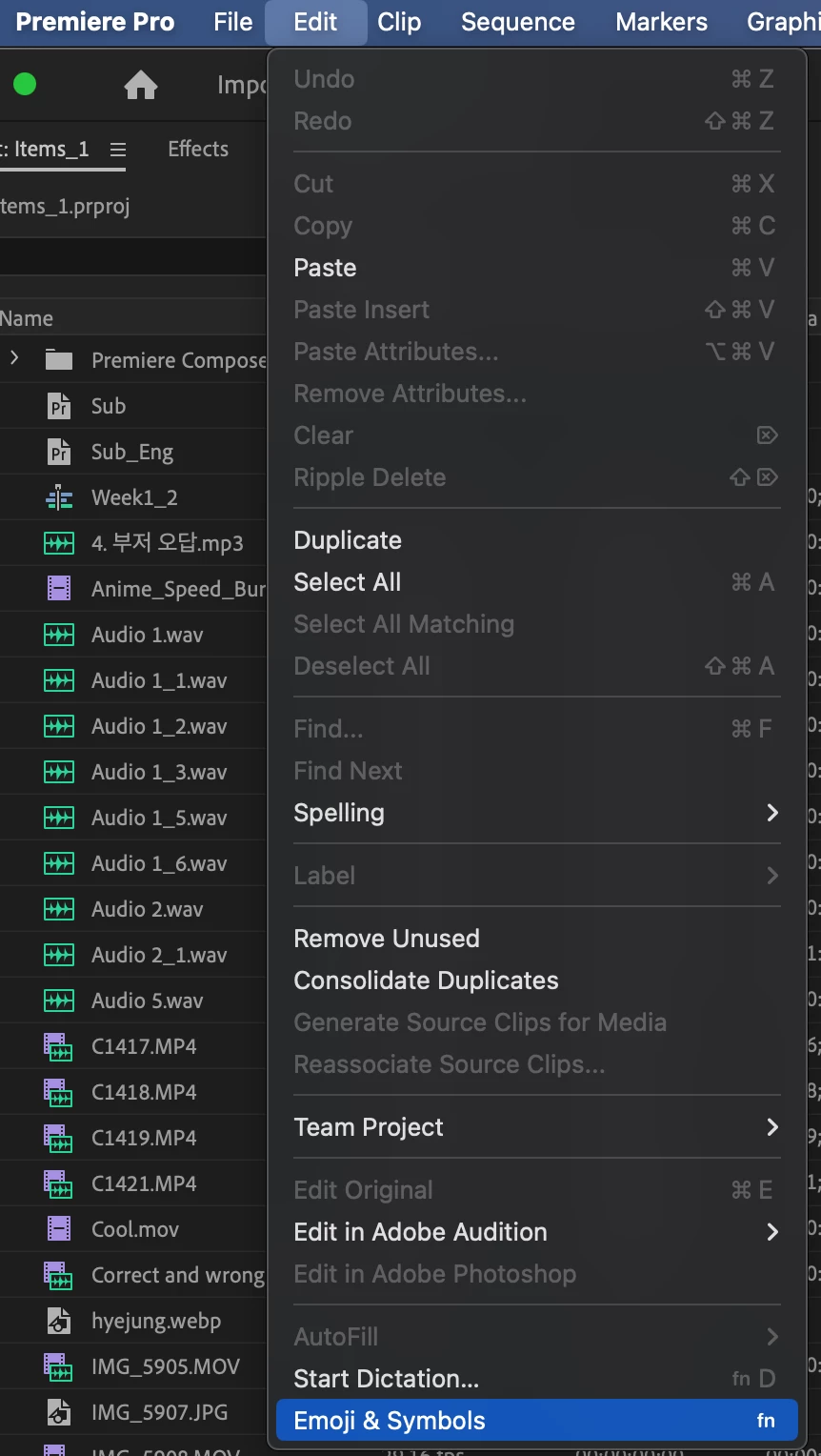Open the File menu
Viewport: 821px width, 1456px height.
[233, 22]
